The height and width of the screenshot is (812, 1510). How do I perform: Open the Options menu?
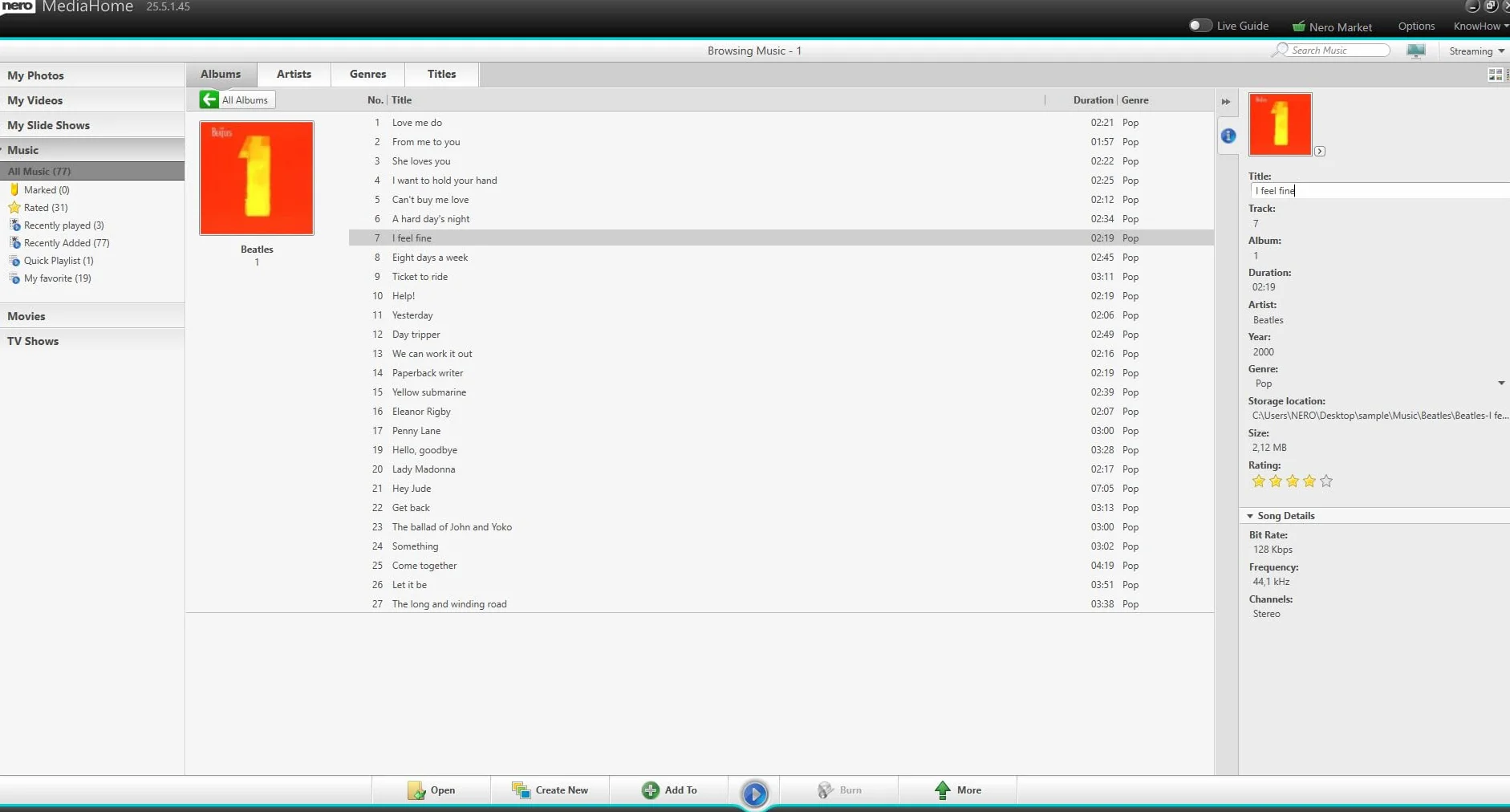[x=1416, y=26]
